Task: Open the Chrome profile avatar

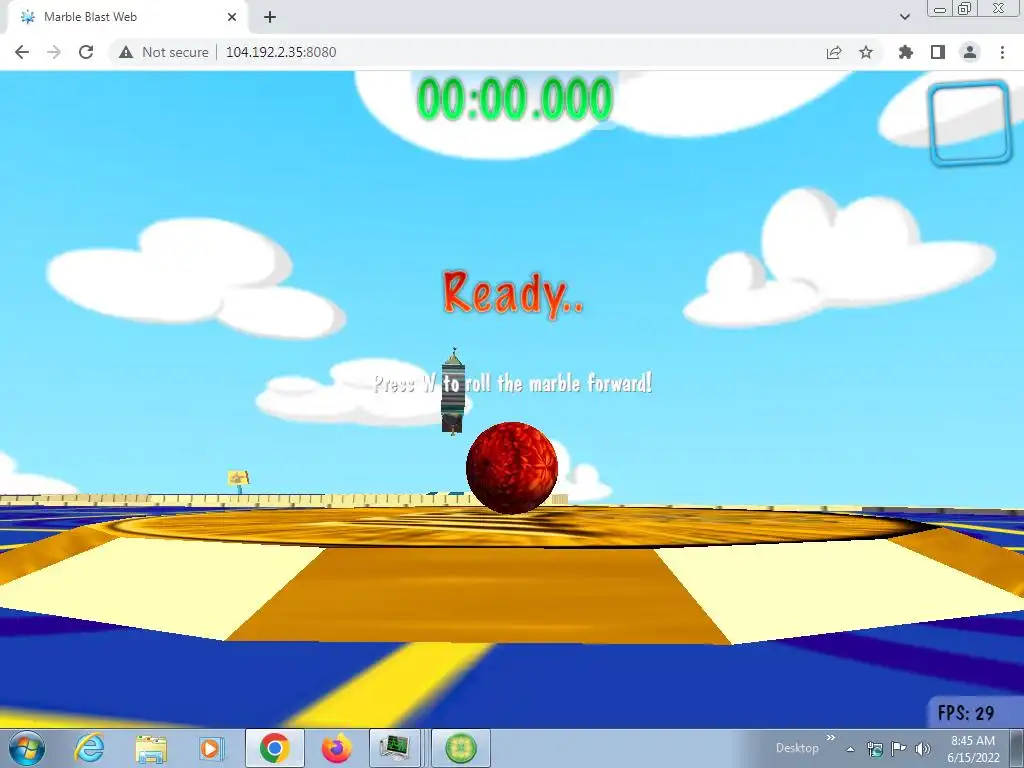Action: tap(970, 52)
